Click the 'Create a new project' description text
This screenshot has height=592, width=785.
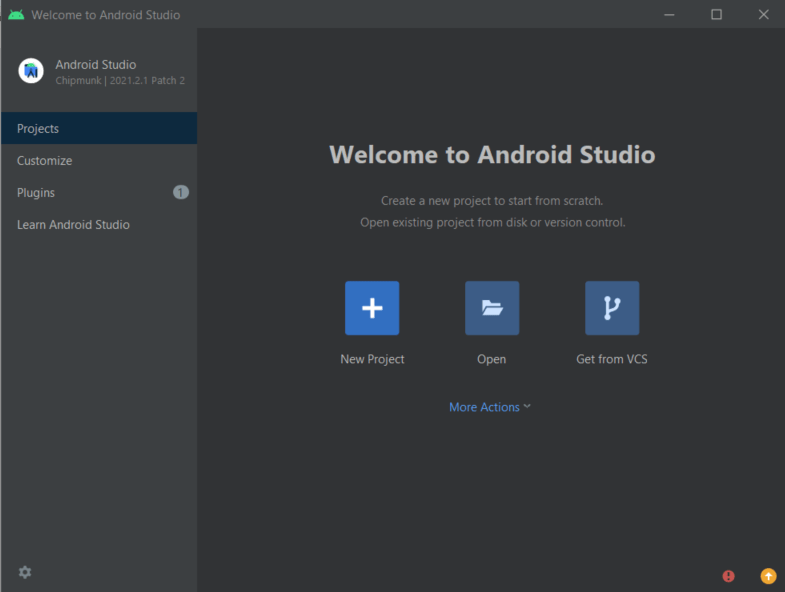(492, 201)
